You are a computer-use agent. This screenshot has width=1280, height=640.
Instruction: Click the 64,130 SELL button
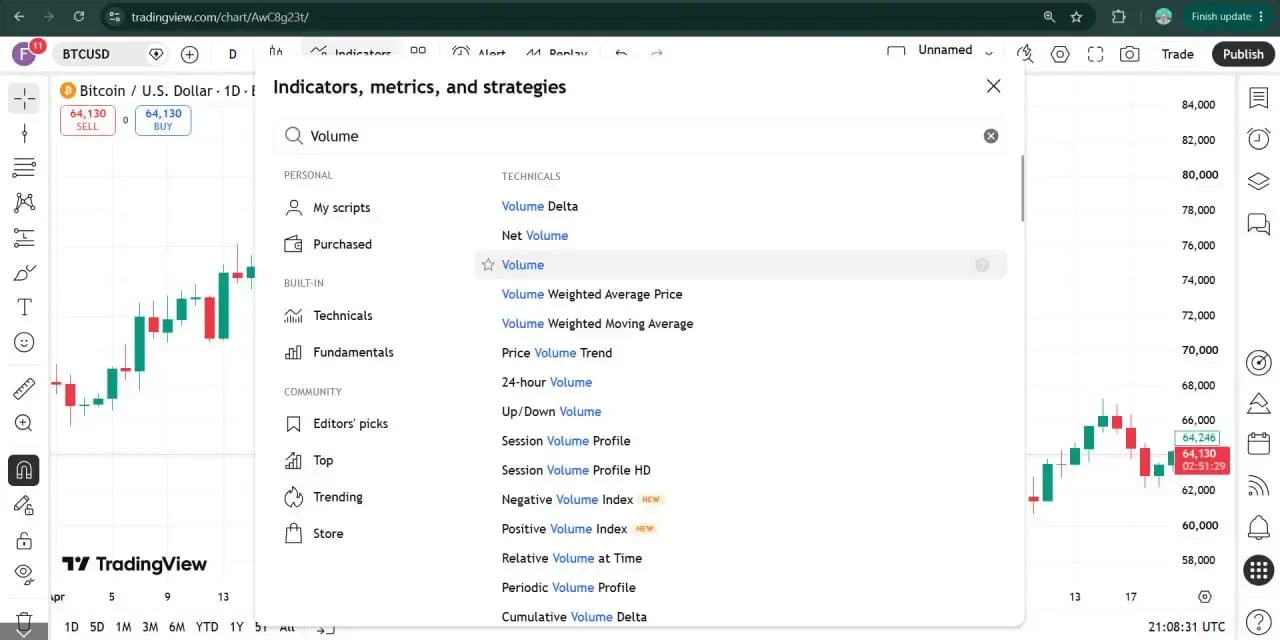[x=88, y=120]
